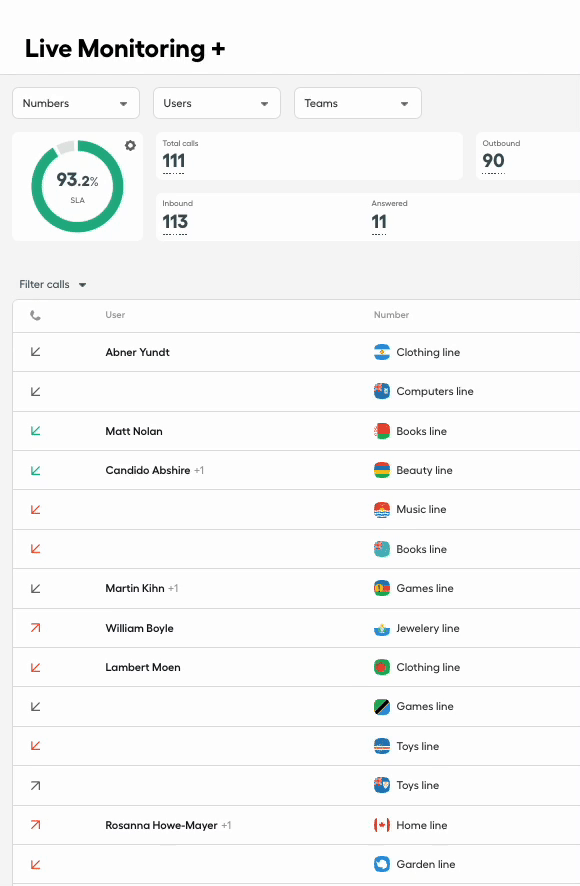Open the SLA settings gear icon
The height and width of the screenshot is (886, 580).
tap(130, 146)
